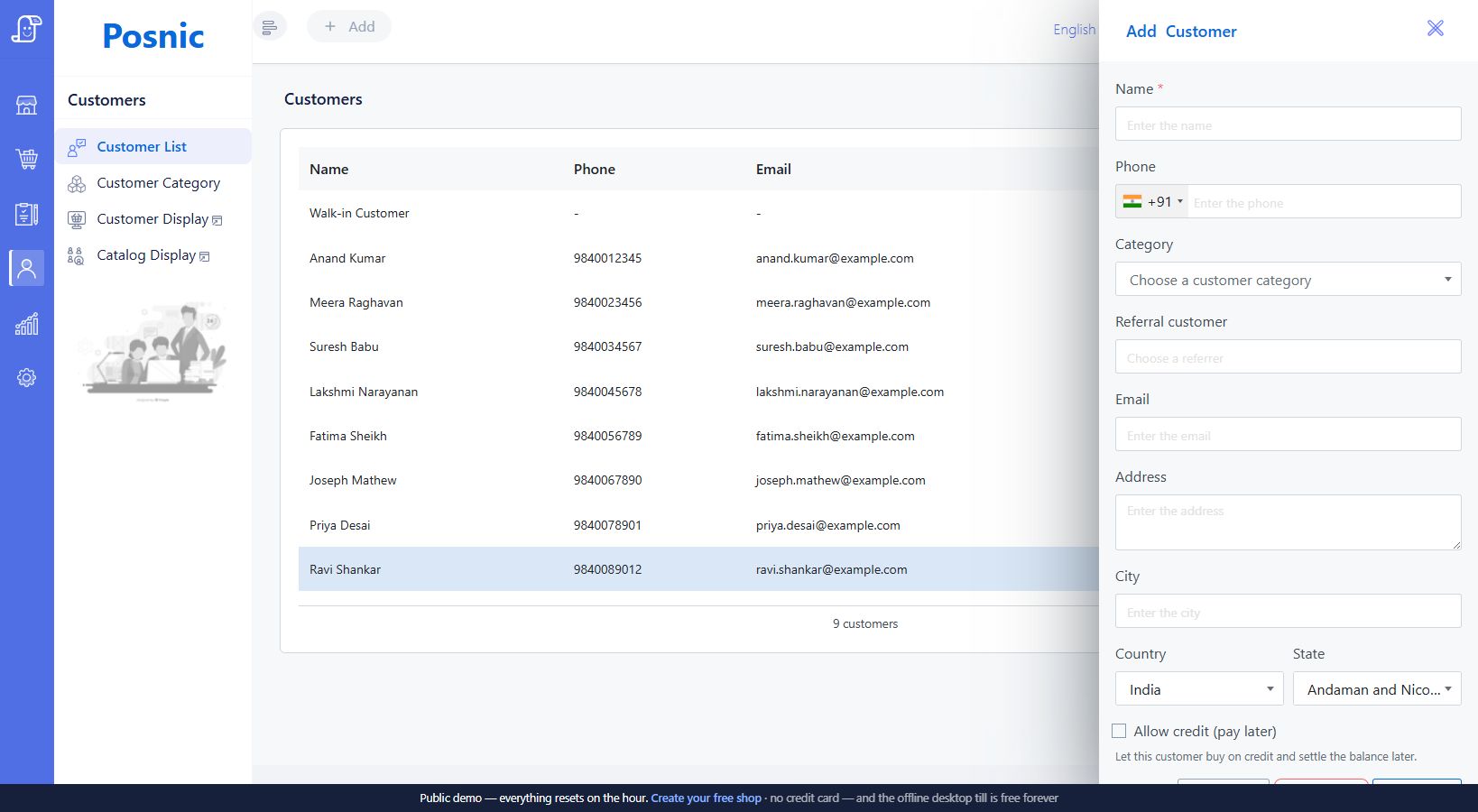This screenshot has height=812, width=1478.
Task: Close the Add Customer panel
Action: point(1435,28)
